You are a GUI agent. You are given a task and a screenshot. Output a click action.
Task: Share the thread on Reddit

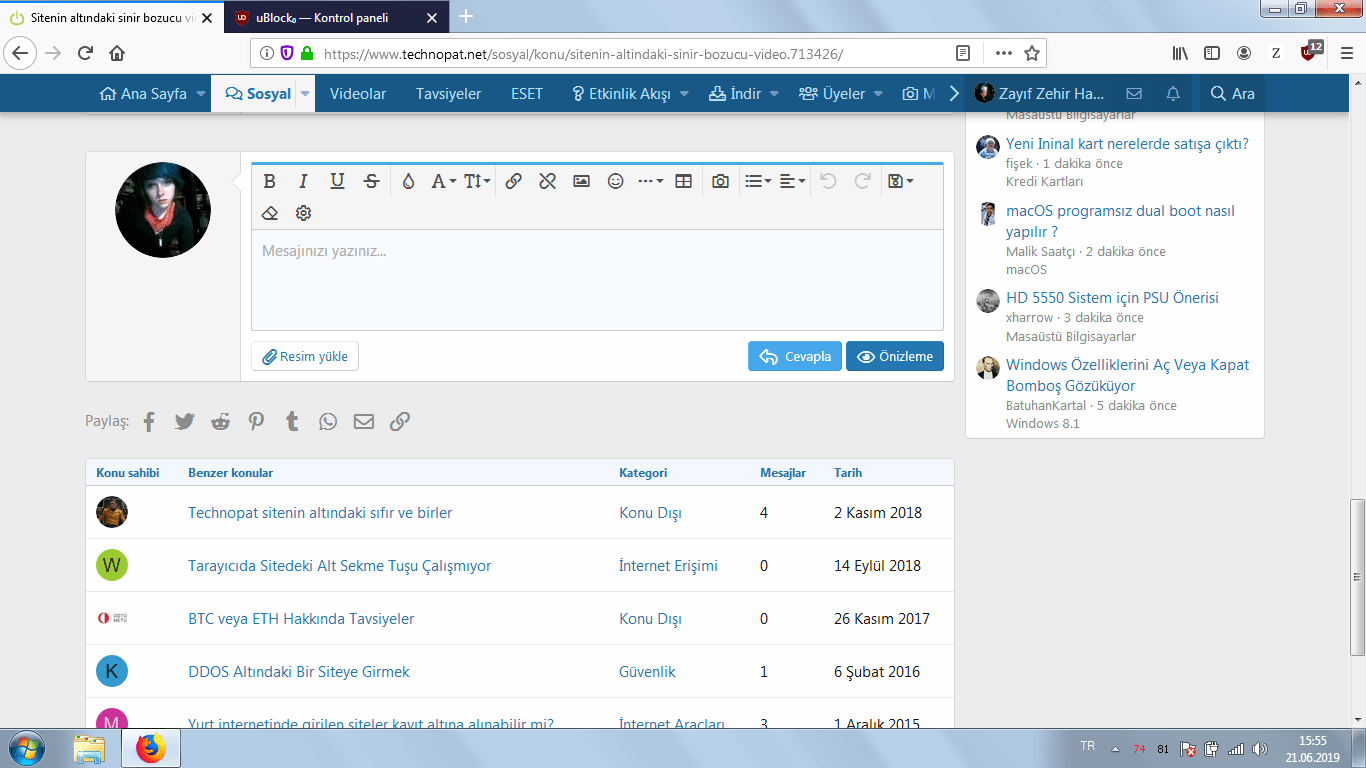click(221, 422)
